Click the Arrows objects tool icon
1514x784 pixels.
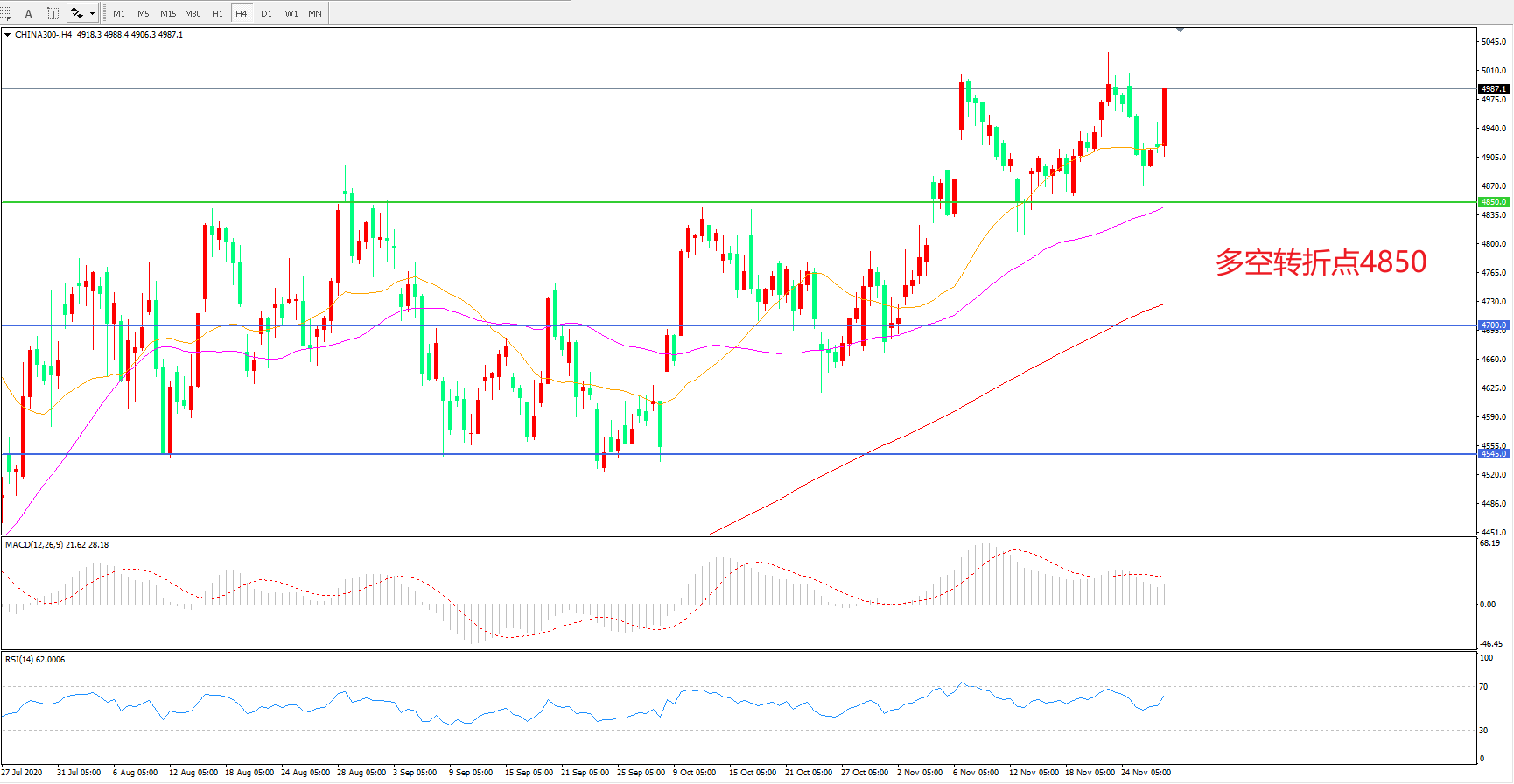pos(77,13)
